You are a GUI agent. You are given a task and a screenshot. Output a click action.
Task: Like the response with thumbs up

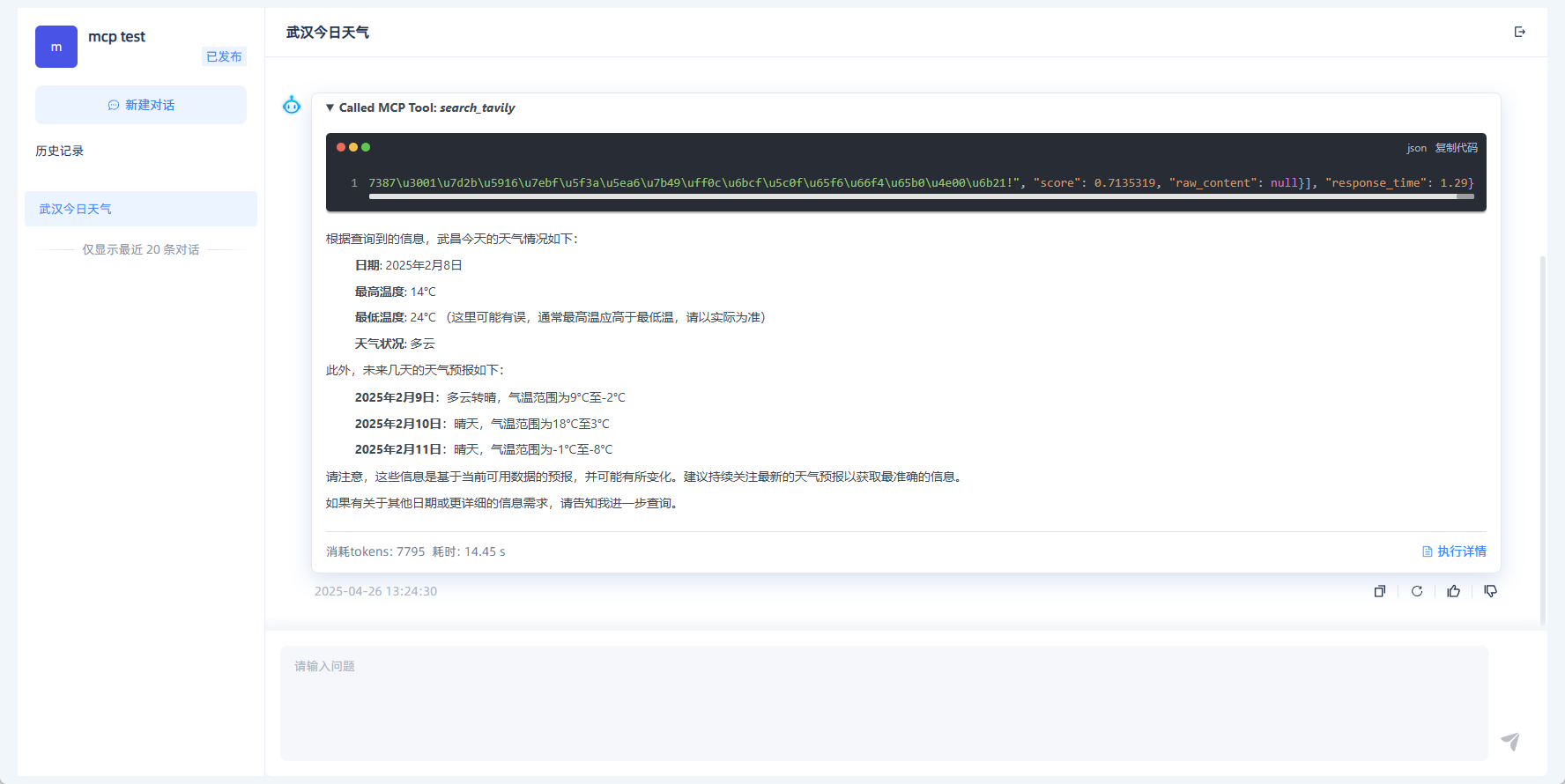pyautogui.click(x=1454, y=591)
